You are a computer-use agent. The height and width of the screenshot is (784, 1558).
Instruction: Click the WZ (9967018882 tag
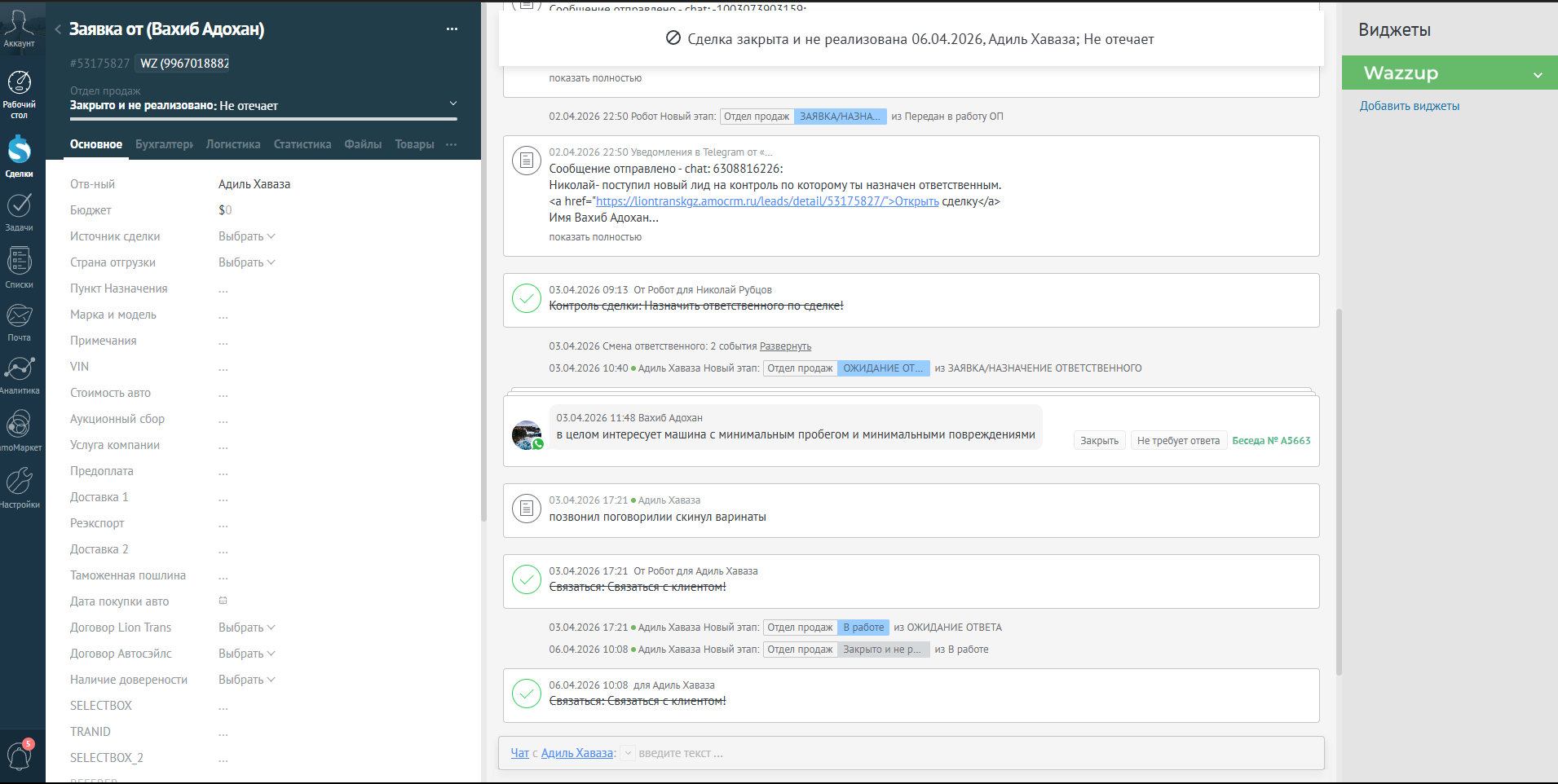point(183,64)
